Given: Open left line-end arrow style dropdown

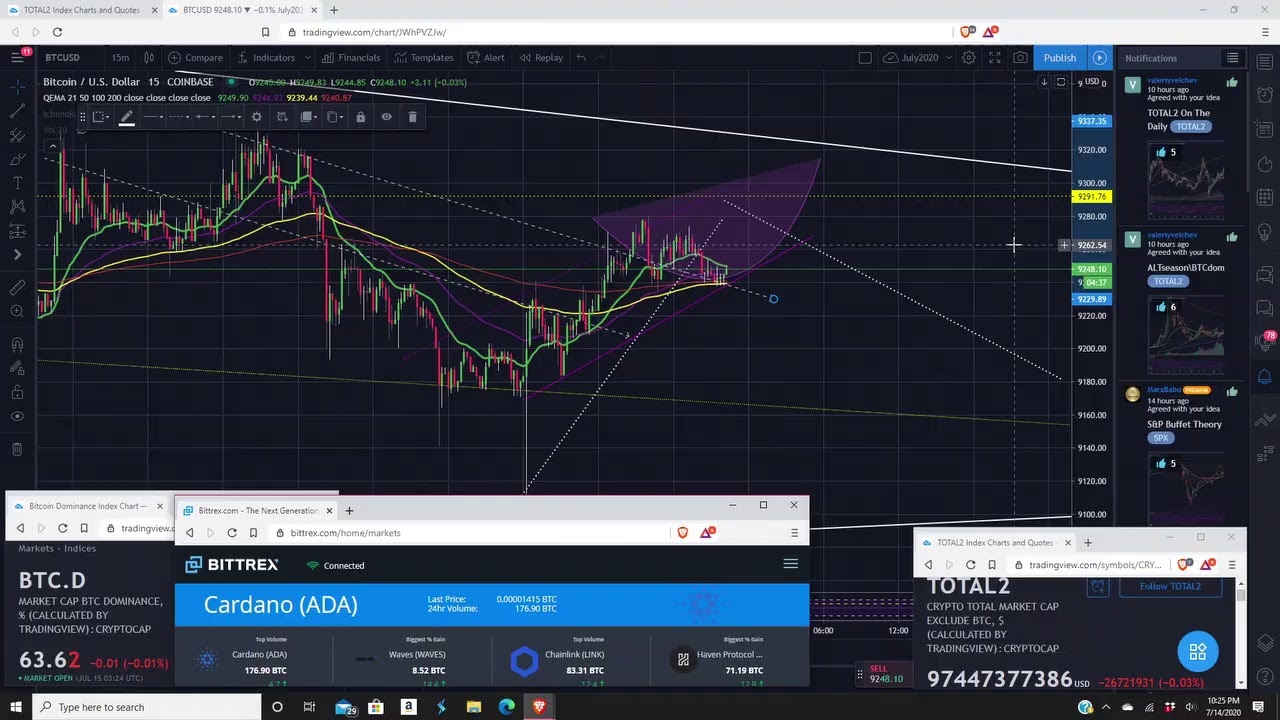Looking at the screenshot, I should click(204, 117).
